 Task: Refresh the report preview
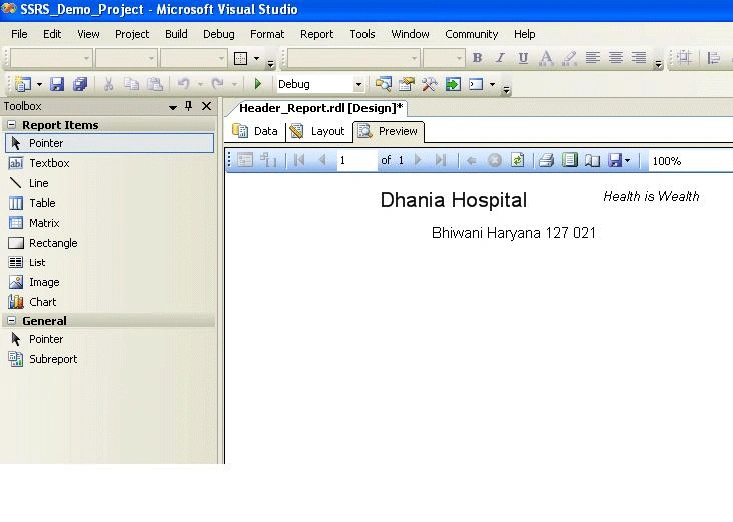click(x=517, y=160)
